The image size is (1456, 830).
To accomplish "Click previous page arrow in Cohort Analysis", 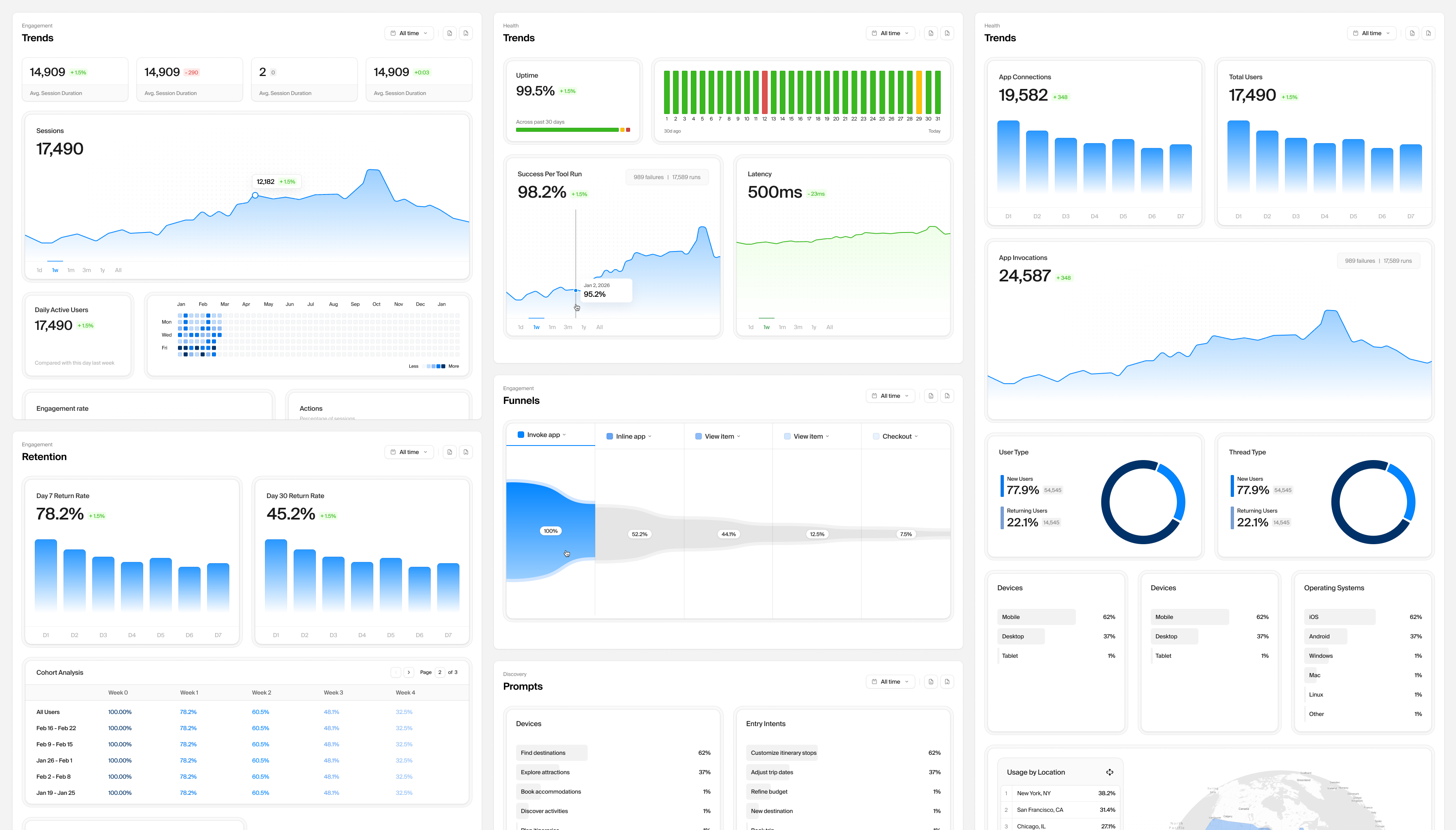I will pyautogui.click(x=396, y=673).
